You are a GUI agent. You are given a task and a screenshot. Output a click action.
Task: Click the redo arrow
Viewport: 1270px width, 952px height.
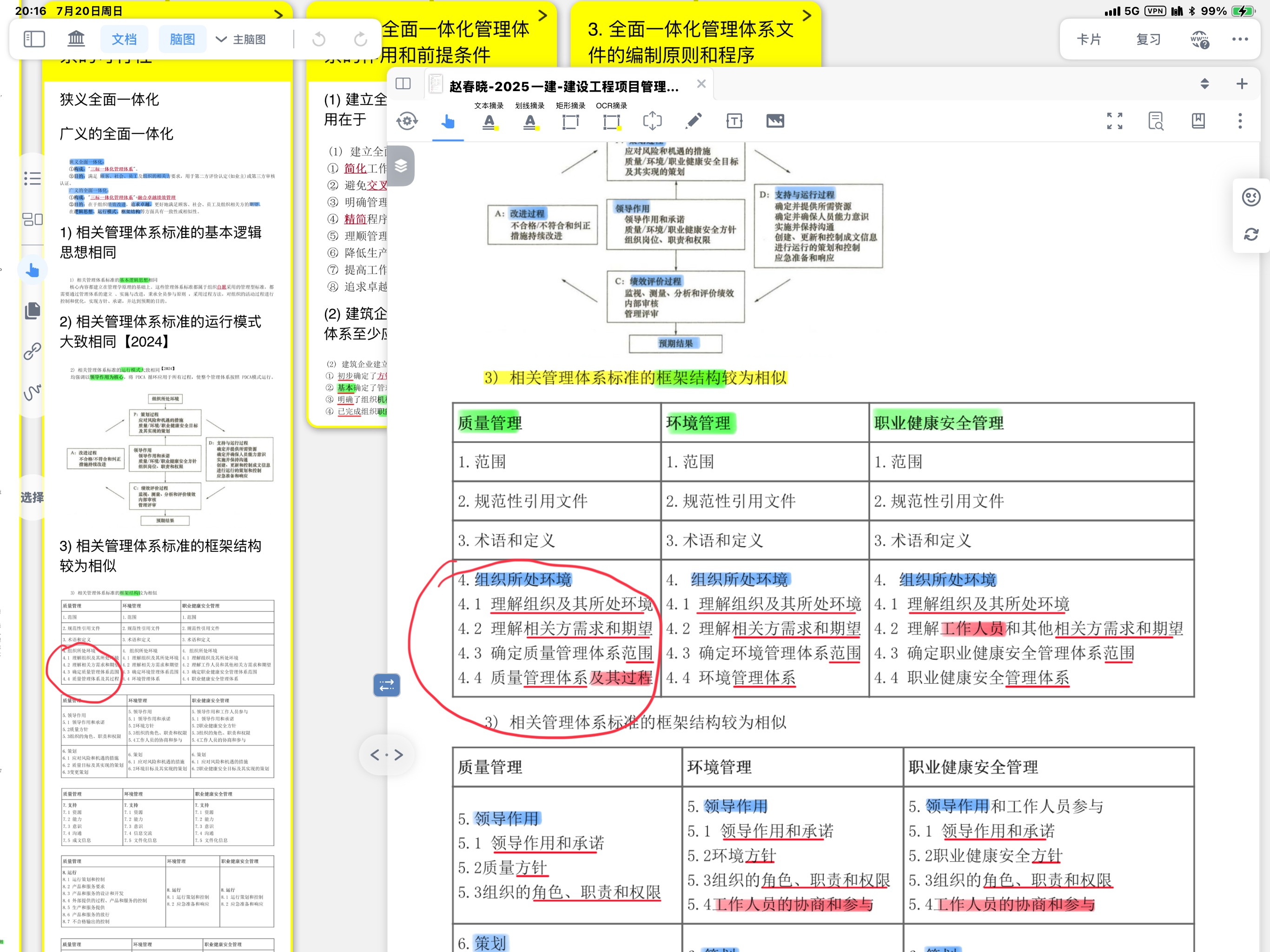click(x=361, y=39)
